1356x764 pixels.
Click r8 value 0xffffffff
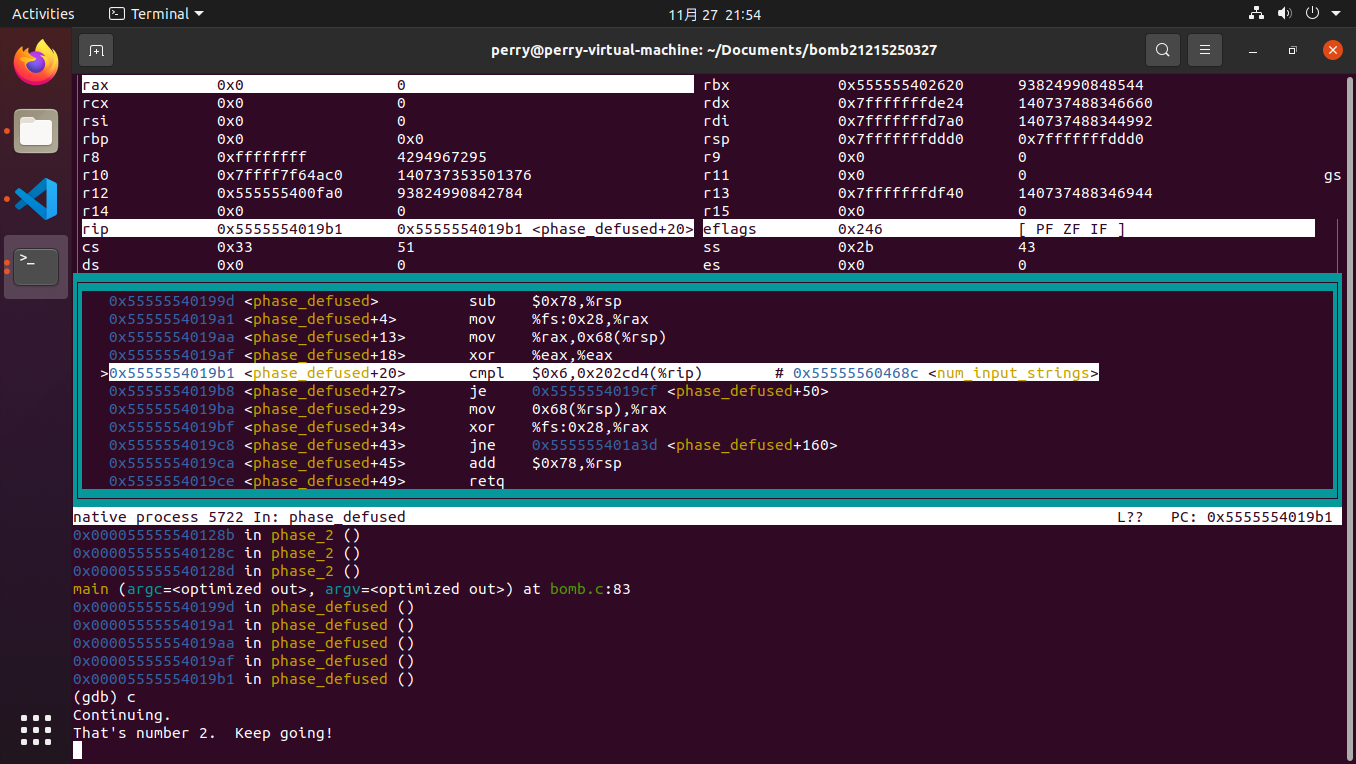coord(262,157)
